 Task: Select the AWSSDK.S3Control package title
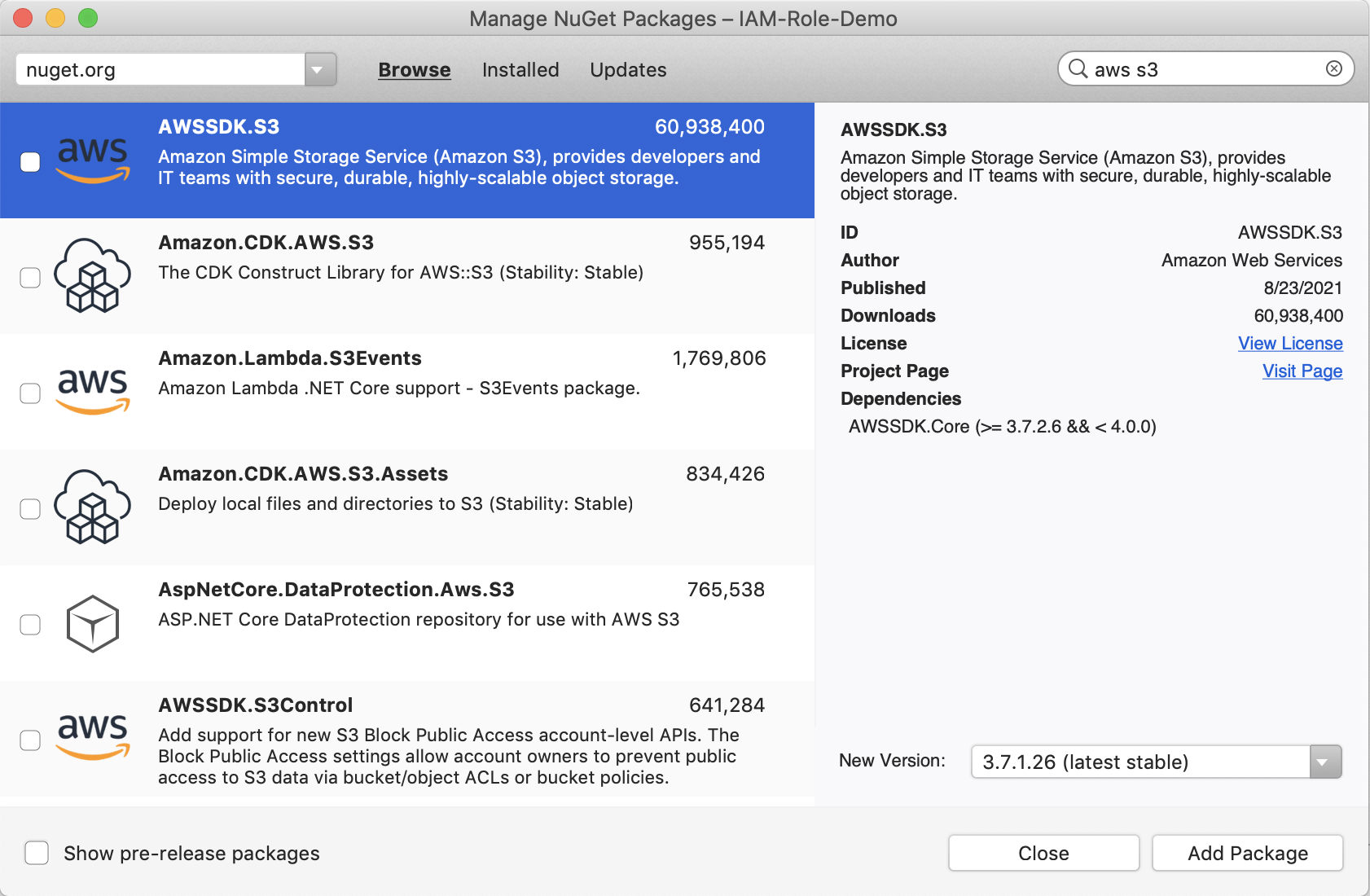click(256, 705)
